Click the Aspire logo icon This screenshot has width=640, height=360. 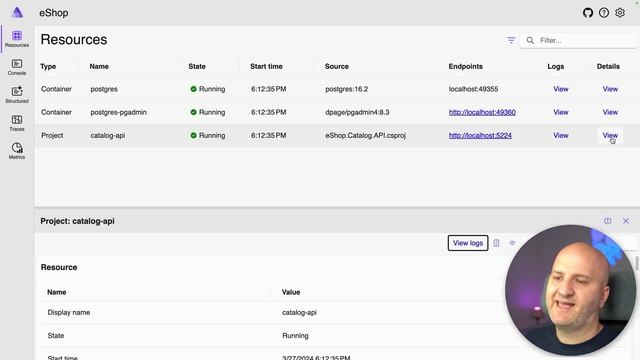[17, 12]
